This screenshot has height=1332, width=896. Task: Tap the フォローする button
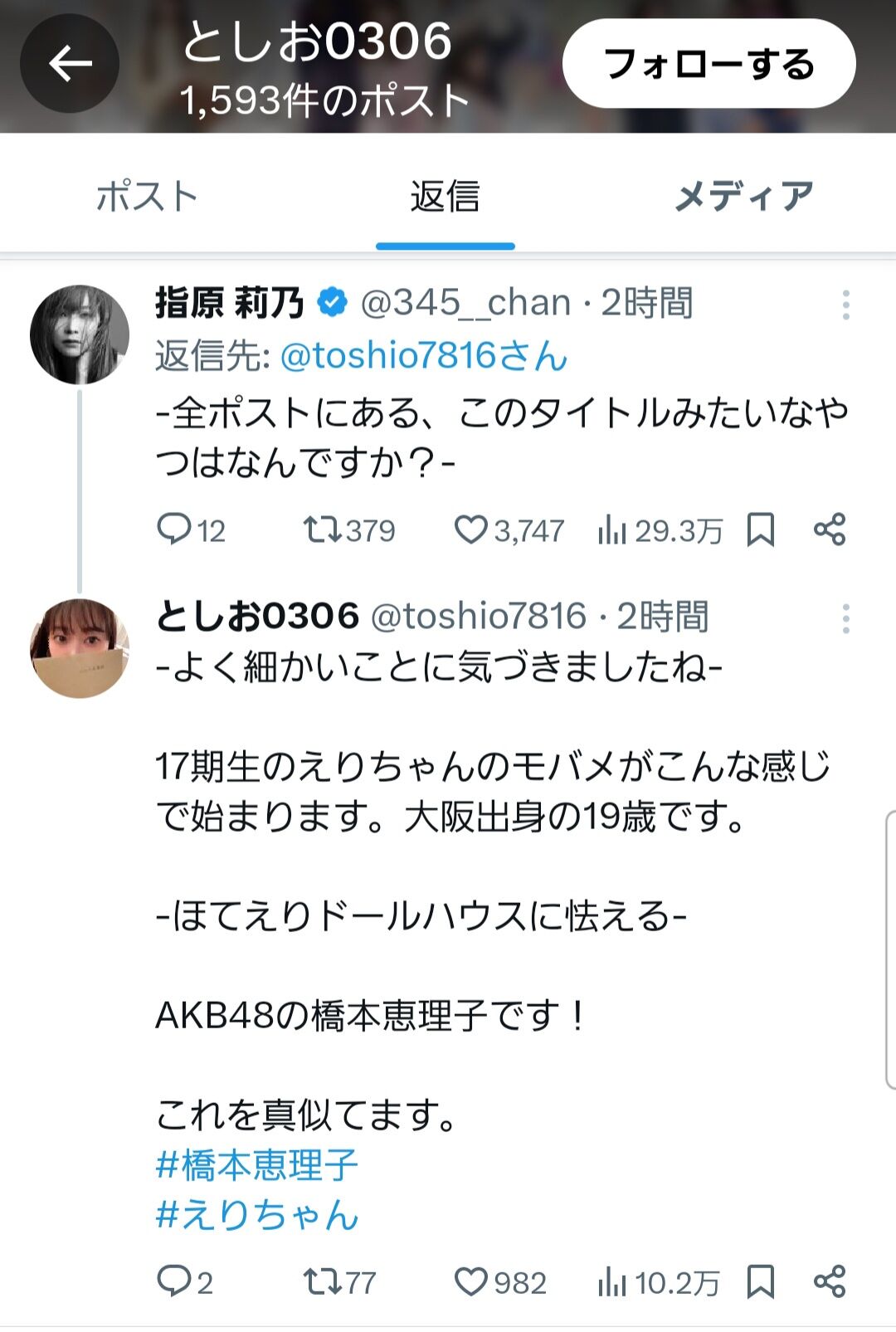(x=709, y=64)
